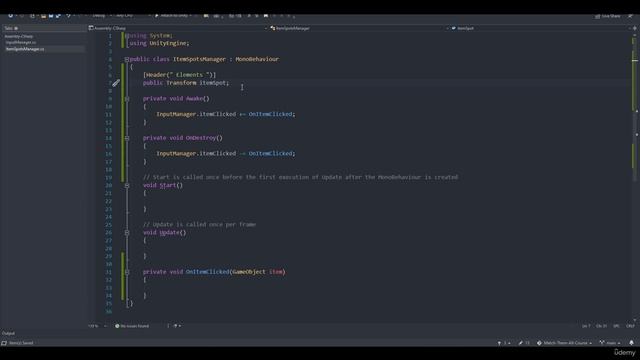This screenshot has height=360, width=640.
Task: Collapse the Start method outline toggle
Action: (127, 185)
